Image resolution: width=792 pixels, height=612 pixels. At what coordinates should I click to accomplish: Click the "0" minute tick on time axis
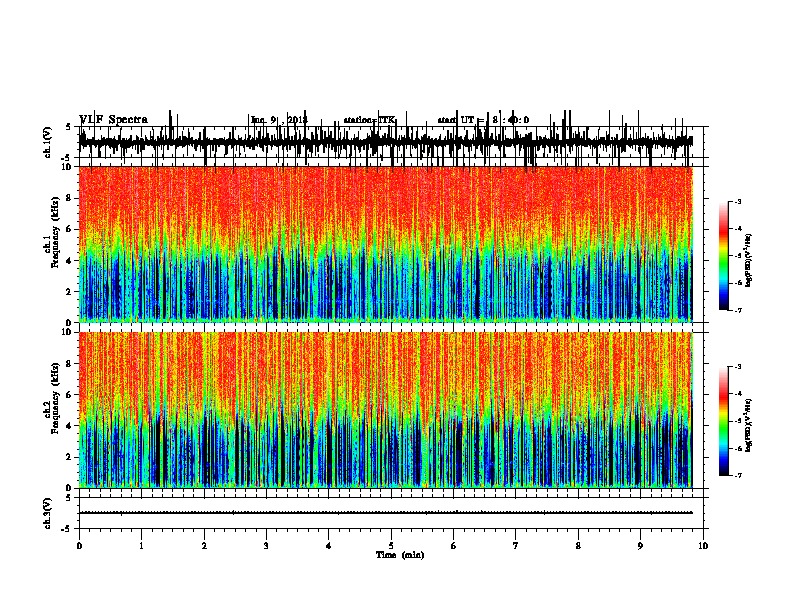click(x=79, y=546)
